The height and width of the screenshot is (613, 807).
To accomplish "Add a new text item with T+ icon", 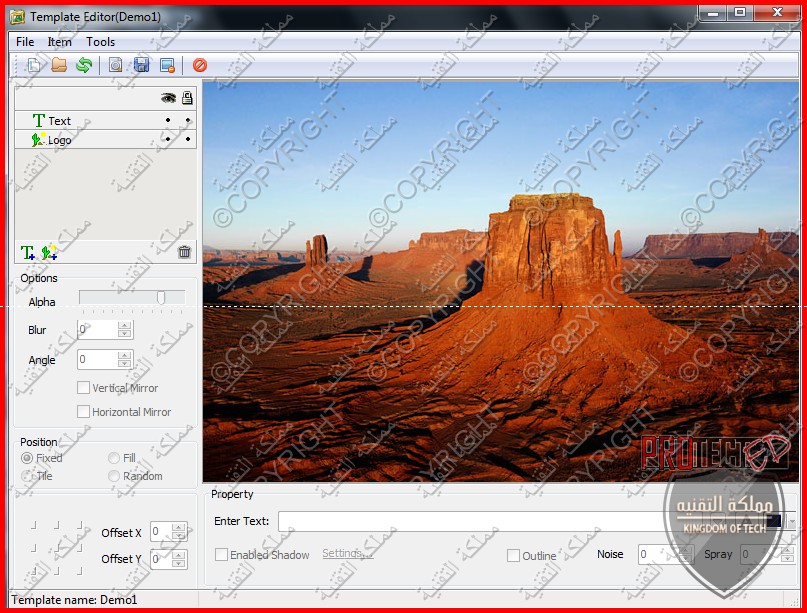I will (27, 253).
